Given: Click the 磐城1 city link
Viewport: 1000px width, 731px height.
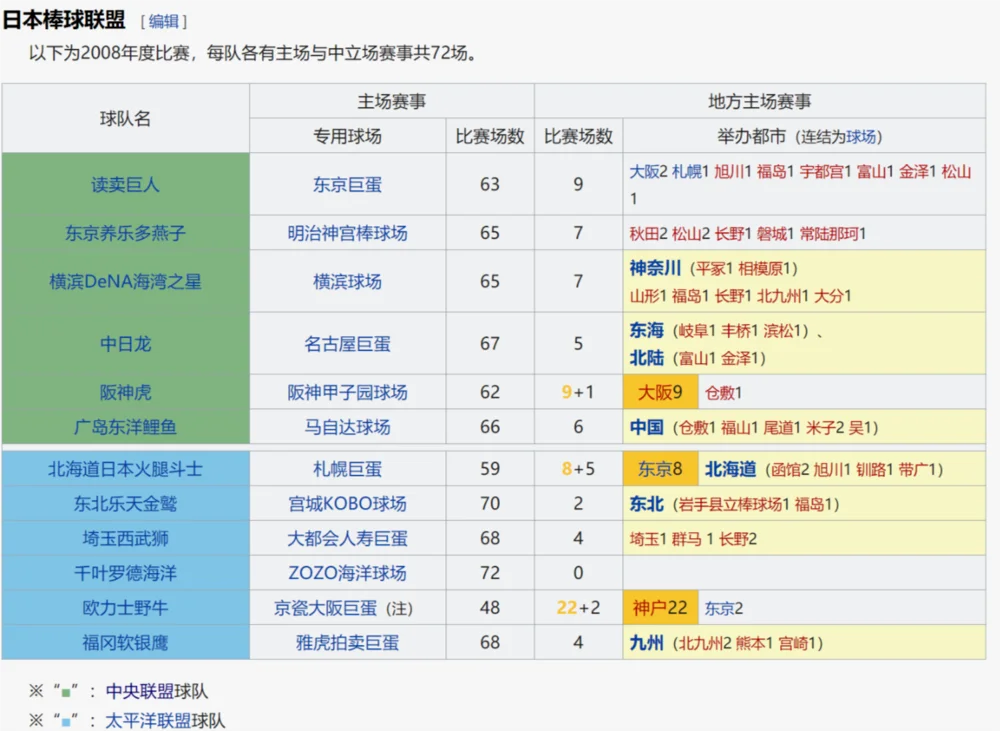Looking at the screenshot, I should coord(775,233).
